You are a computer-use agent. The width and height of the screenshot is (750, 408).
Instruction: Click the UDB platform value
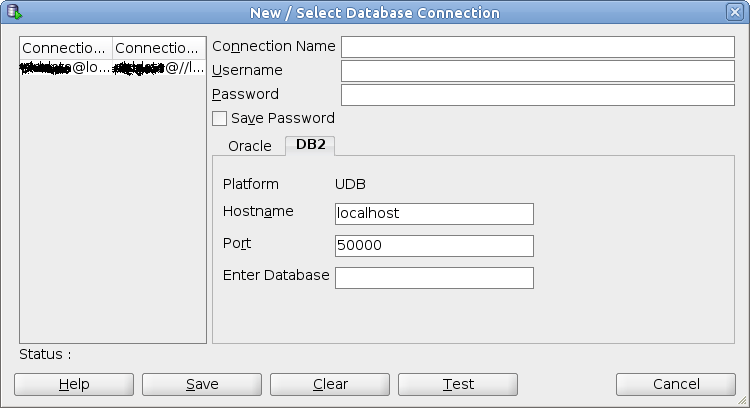[x=350, y=184]
